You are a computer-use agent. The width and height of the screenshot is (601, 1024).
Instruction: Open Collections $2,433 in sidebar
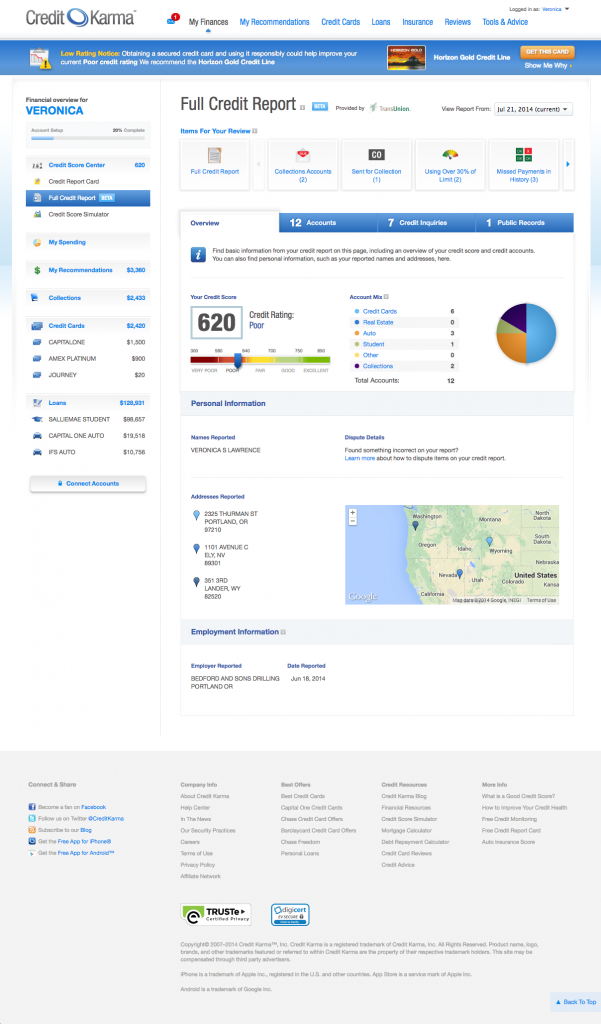(x=88, y=298)
